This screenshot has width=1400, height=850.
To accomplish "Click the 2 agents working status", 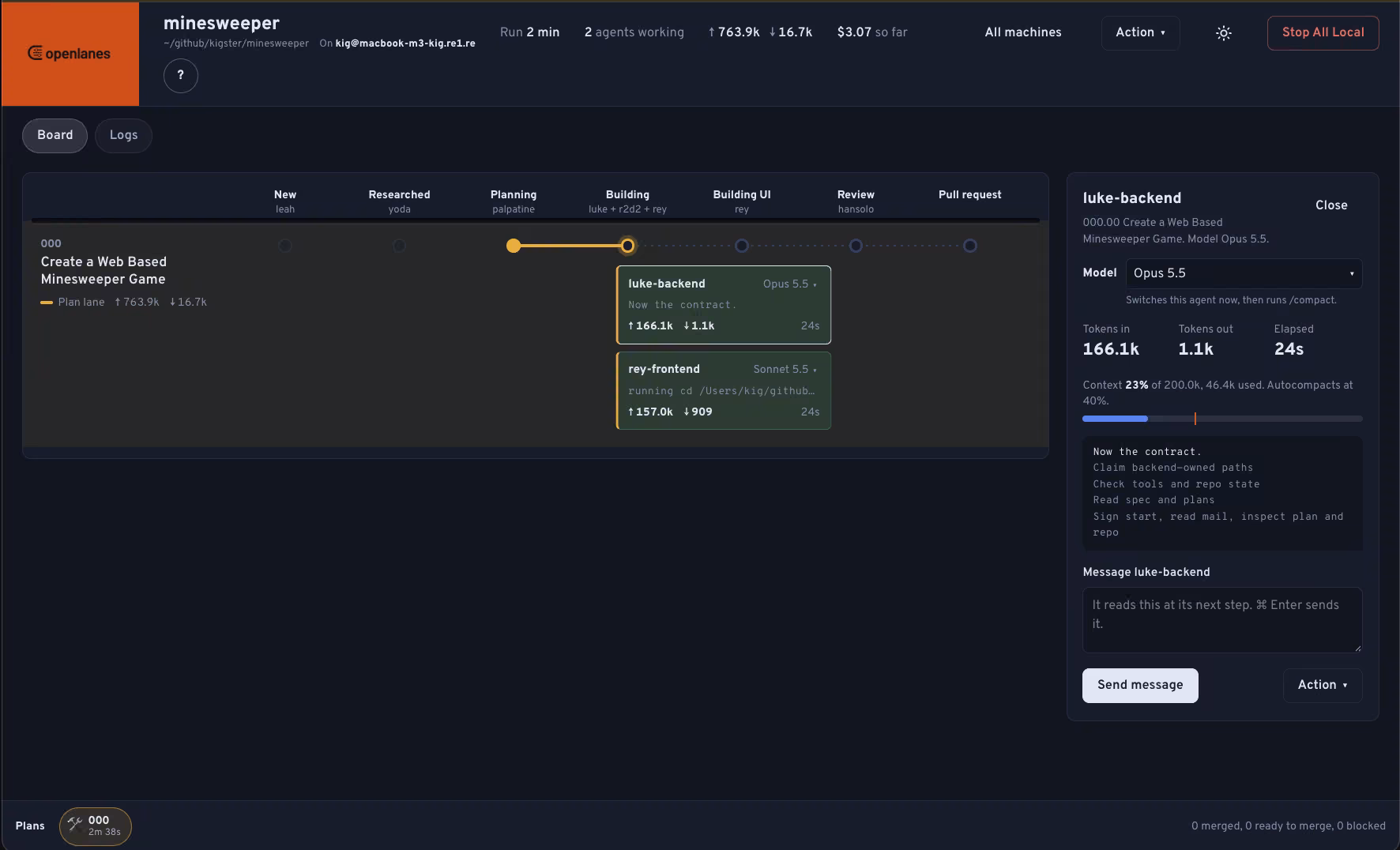I will coord(634,32).
